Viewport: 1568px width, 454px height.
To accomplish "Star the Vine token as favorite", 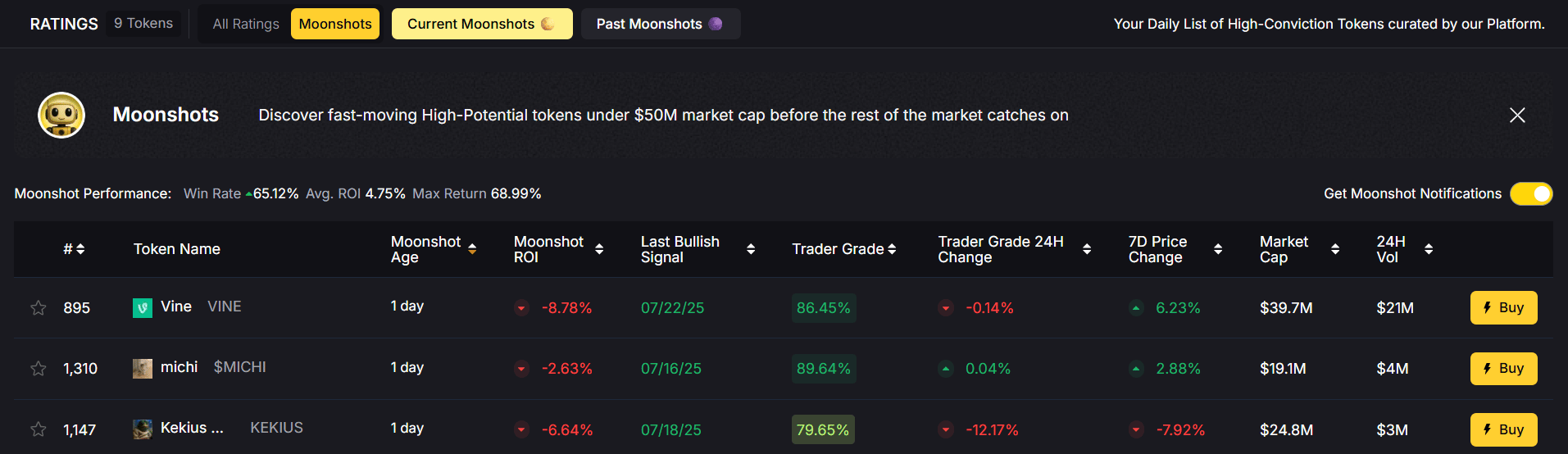I will pos(38,308).
